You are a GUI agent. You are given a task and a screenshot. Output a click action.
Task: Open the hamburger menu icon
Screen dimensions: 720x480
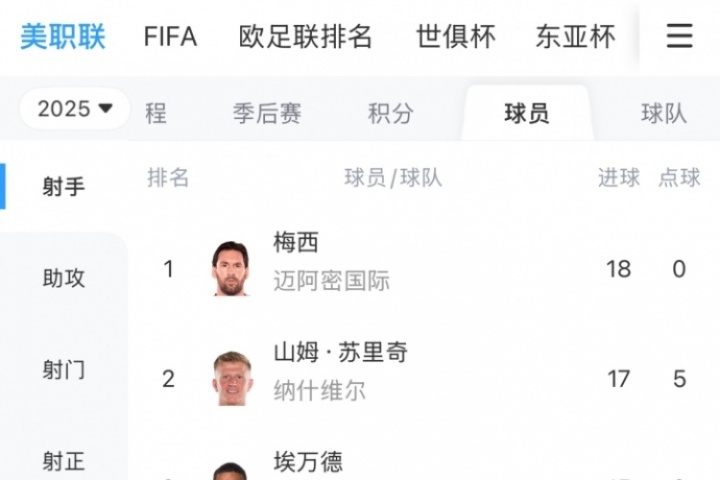pos(679,37)
